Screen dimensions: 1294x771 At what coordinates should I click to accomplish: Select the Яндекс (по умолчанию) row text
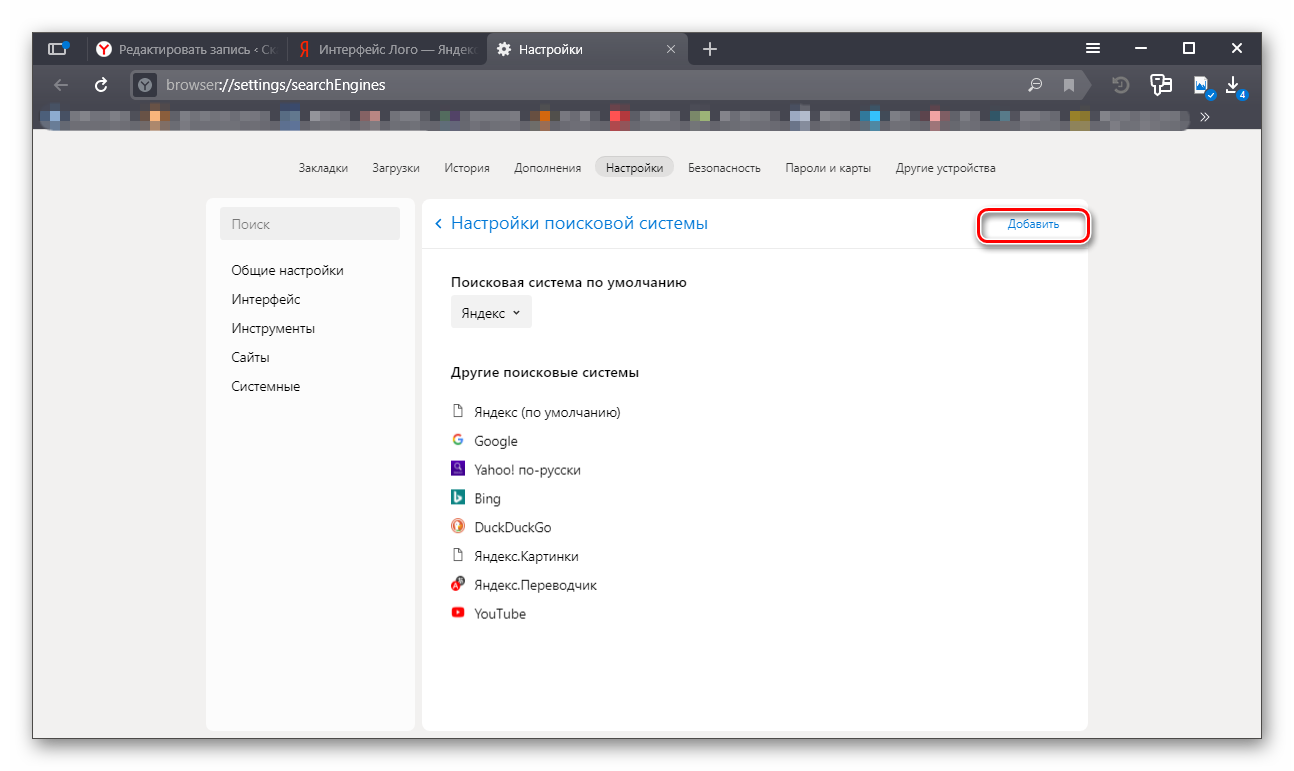547,412
